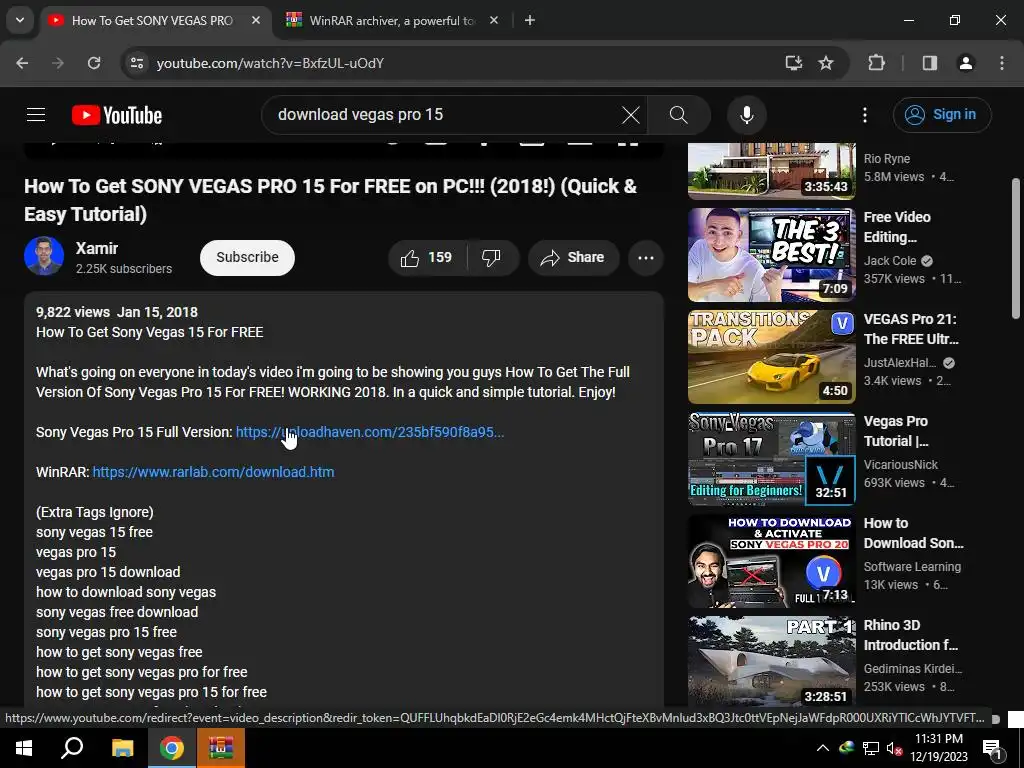Reload the page with the refresh icon
This screenshot has width=1024, height=768.
94,63
